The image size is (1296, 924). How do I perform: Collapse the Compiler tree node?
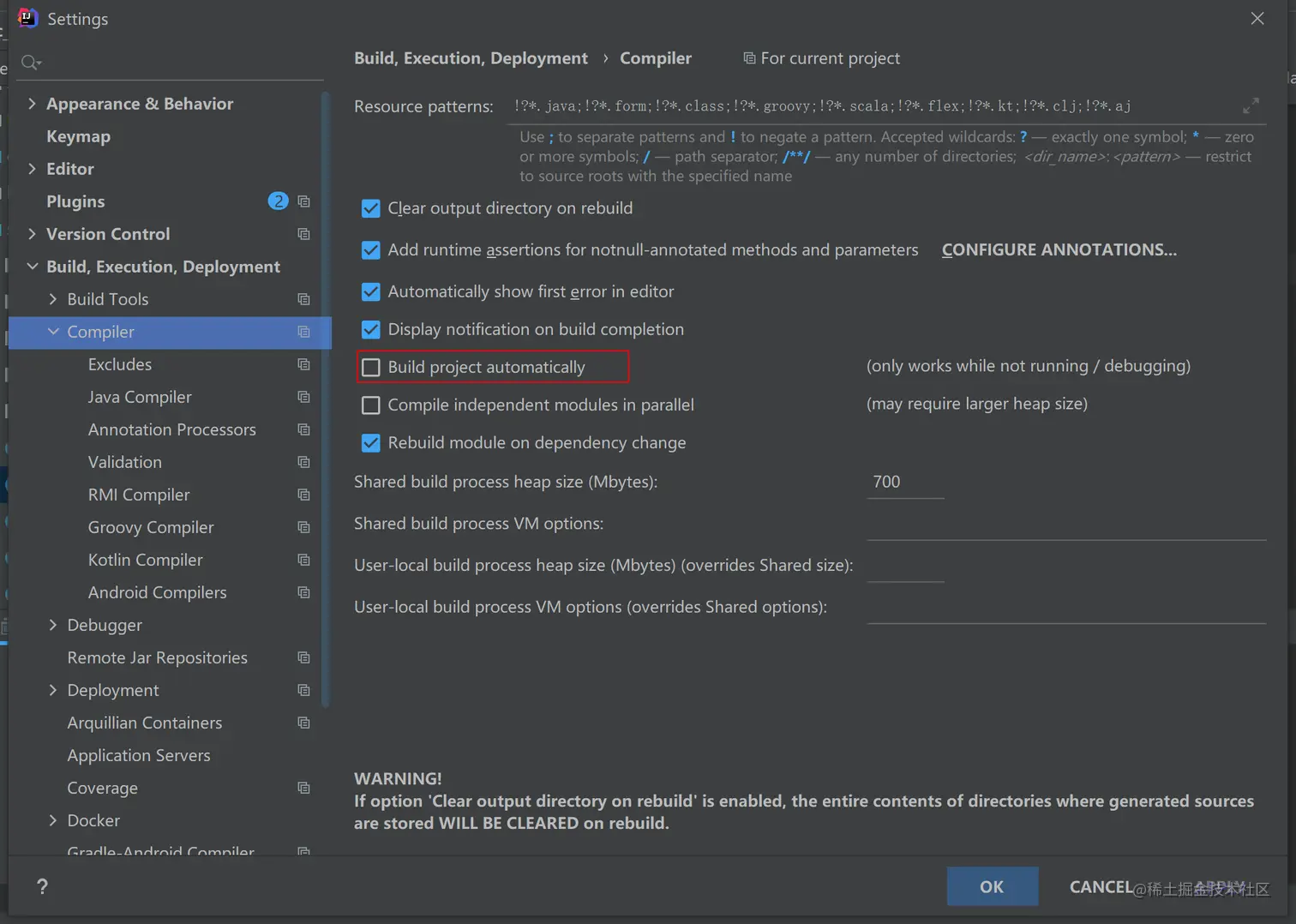point(53,332)
